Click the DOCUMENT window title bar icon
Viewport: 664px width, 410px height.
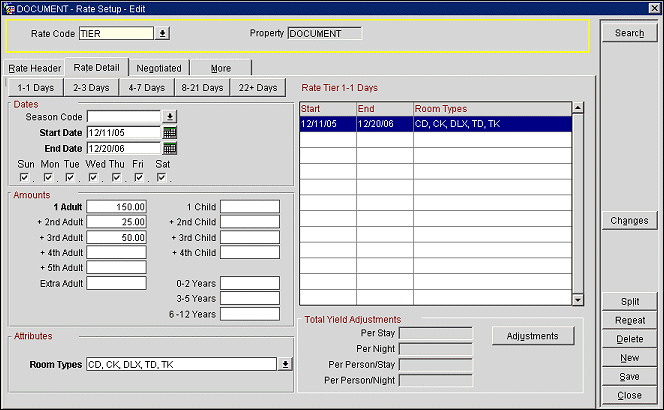8,7
